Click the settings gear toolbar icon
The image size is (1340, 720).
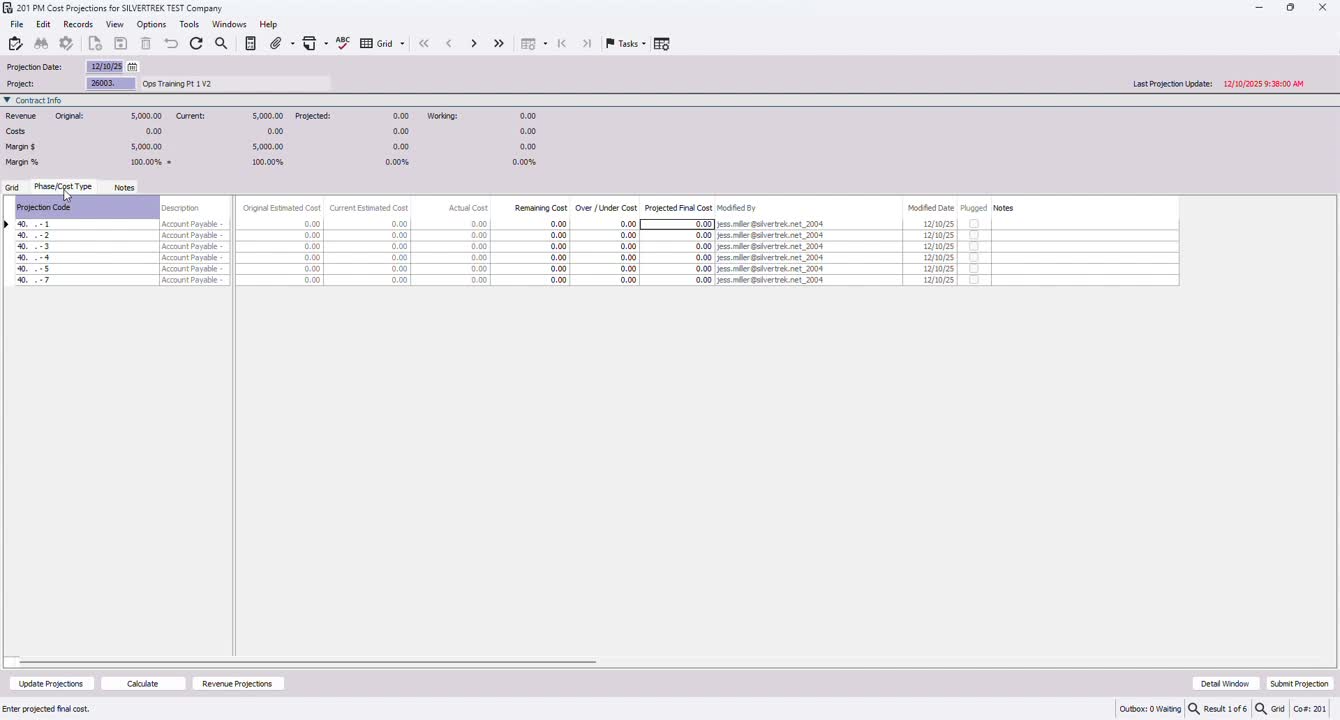click(67, 44)
